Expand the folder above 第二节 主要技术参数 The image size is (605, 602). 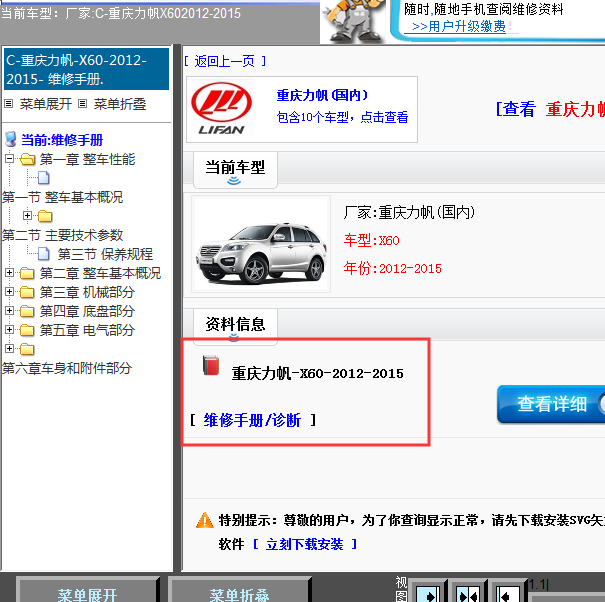pos(27,215)
